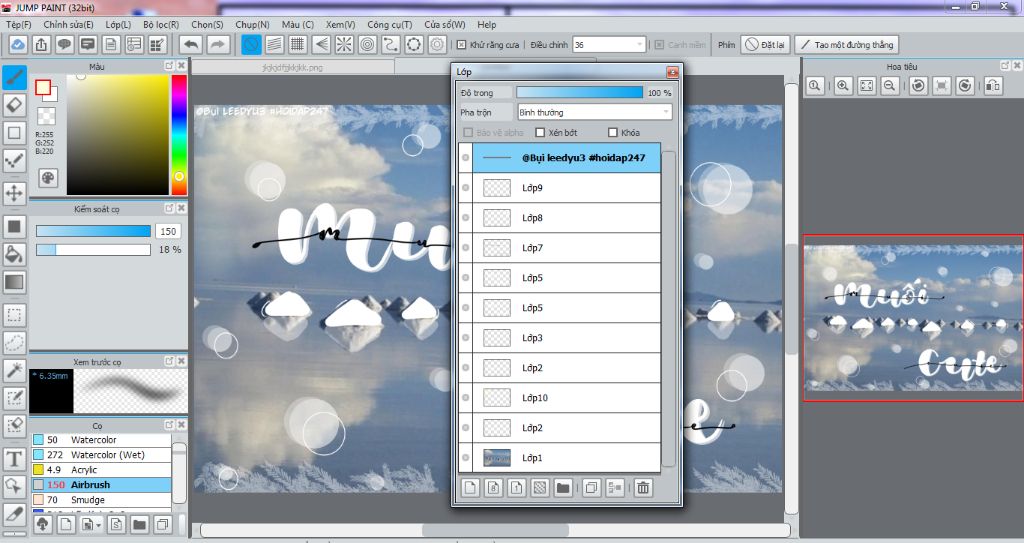Image resolution: width=1024 pixels, height=543 pixels.
Task: Select the Watercolor (Wet) brush
Action: pos(102,455)
